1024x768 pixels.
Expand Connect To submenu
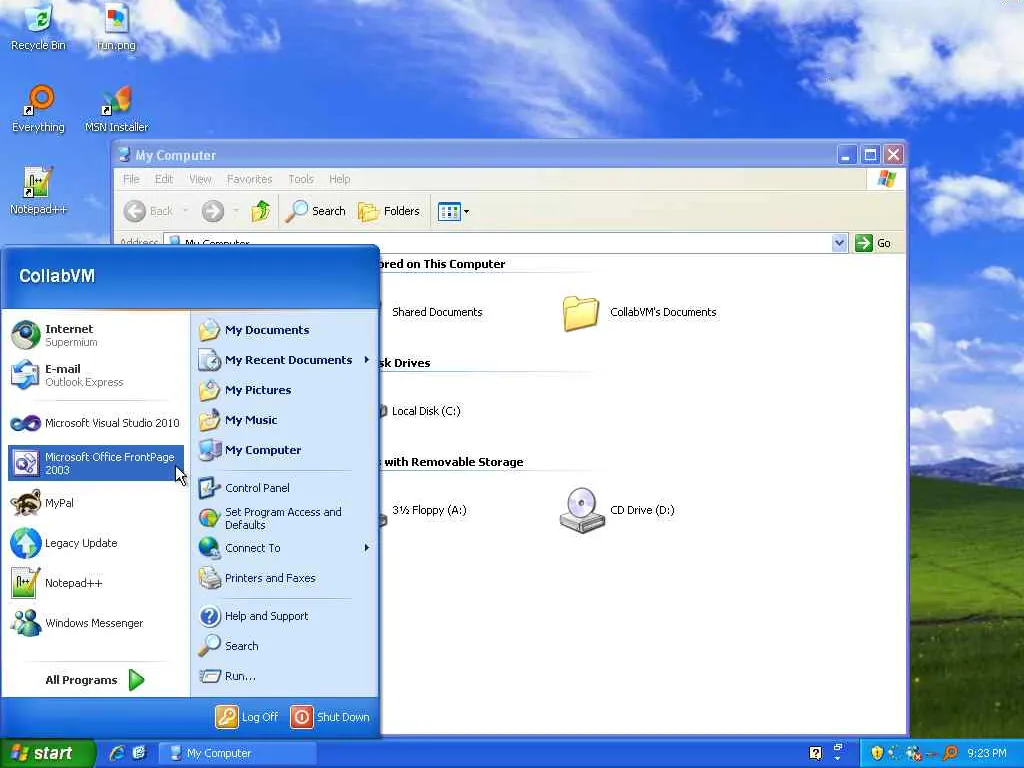[x=285, y=548]
